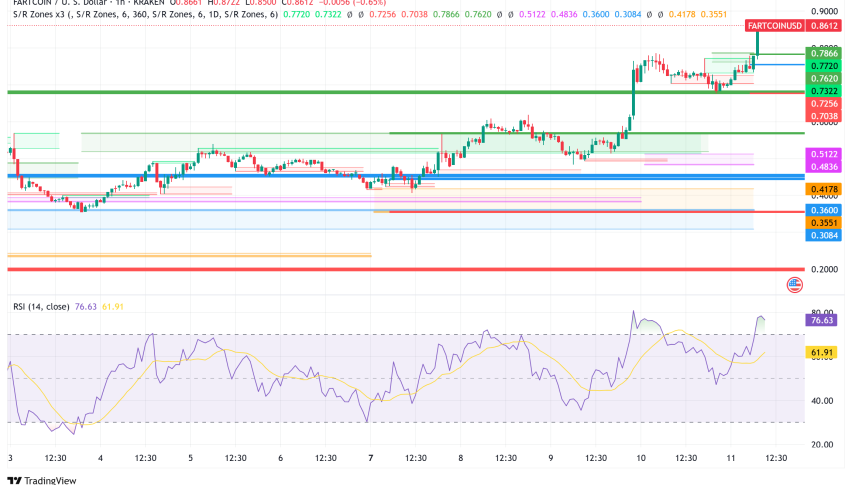Screen dimensions: 852x485
Task: Click date label 6 on time axis
Action: tap(280, 458)
